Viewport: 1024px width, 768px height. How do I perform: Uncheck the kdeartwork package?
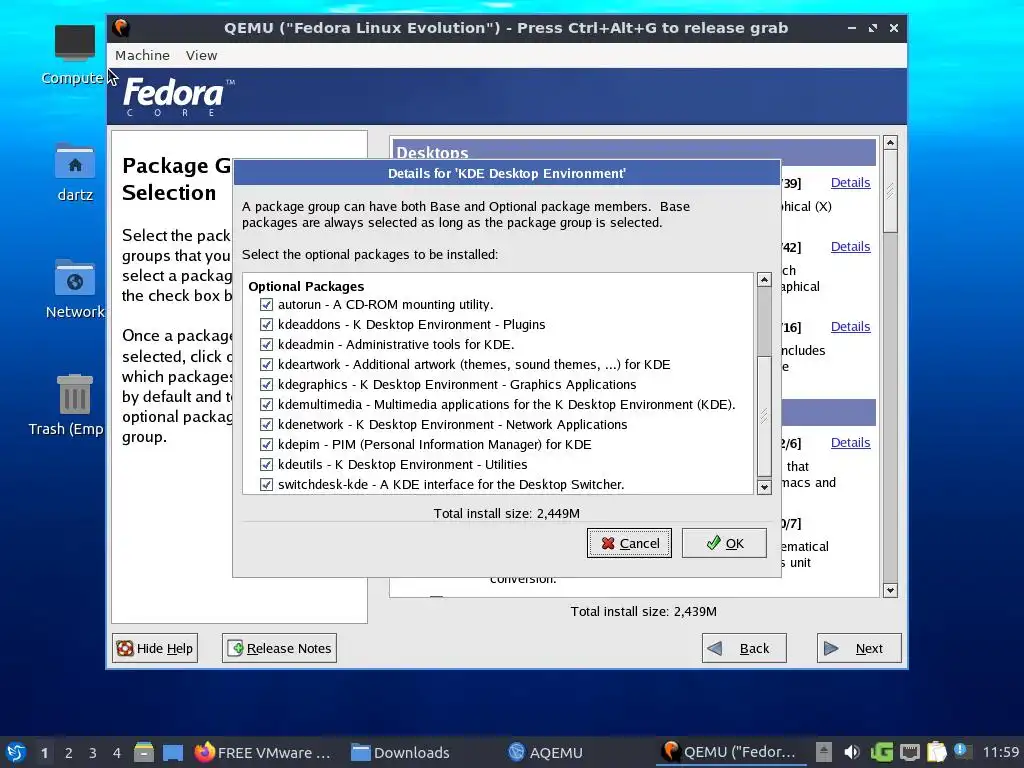pos(266,364)
